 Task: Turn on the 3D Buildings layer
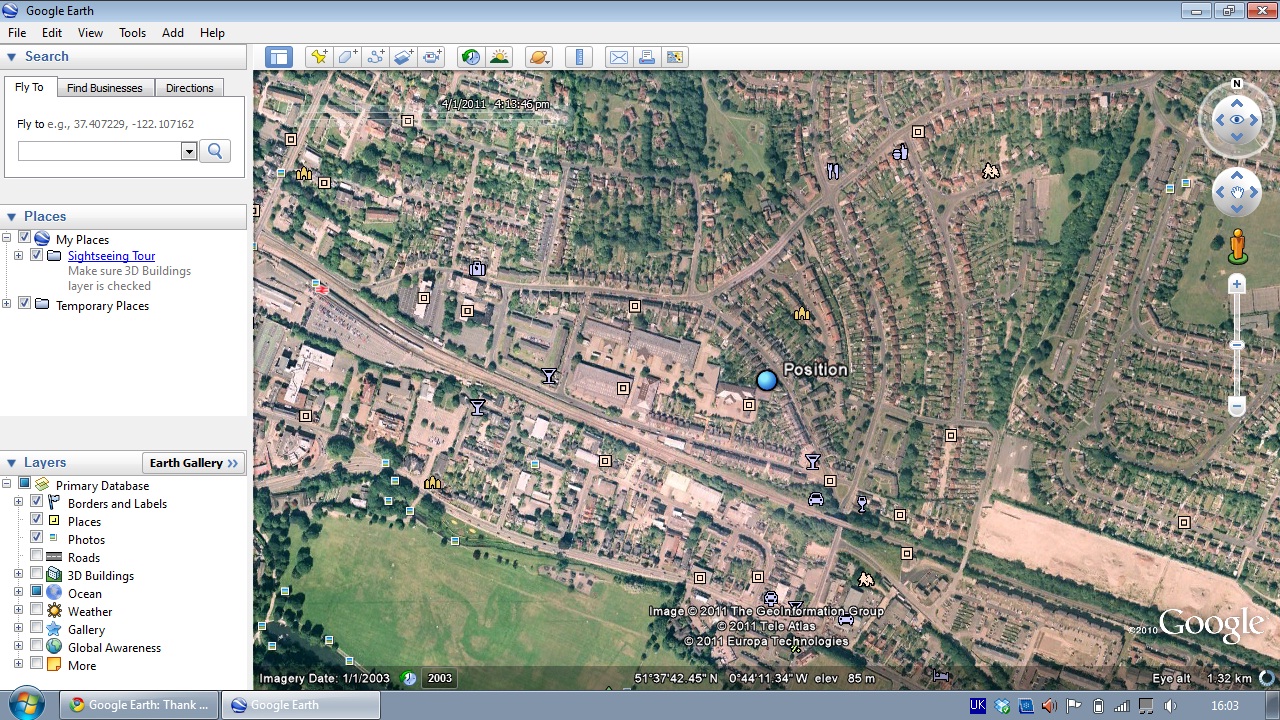tap(37, 575)
